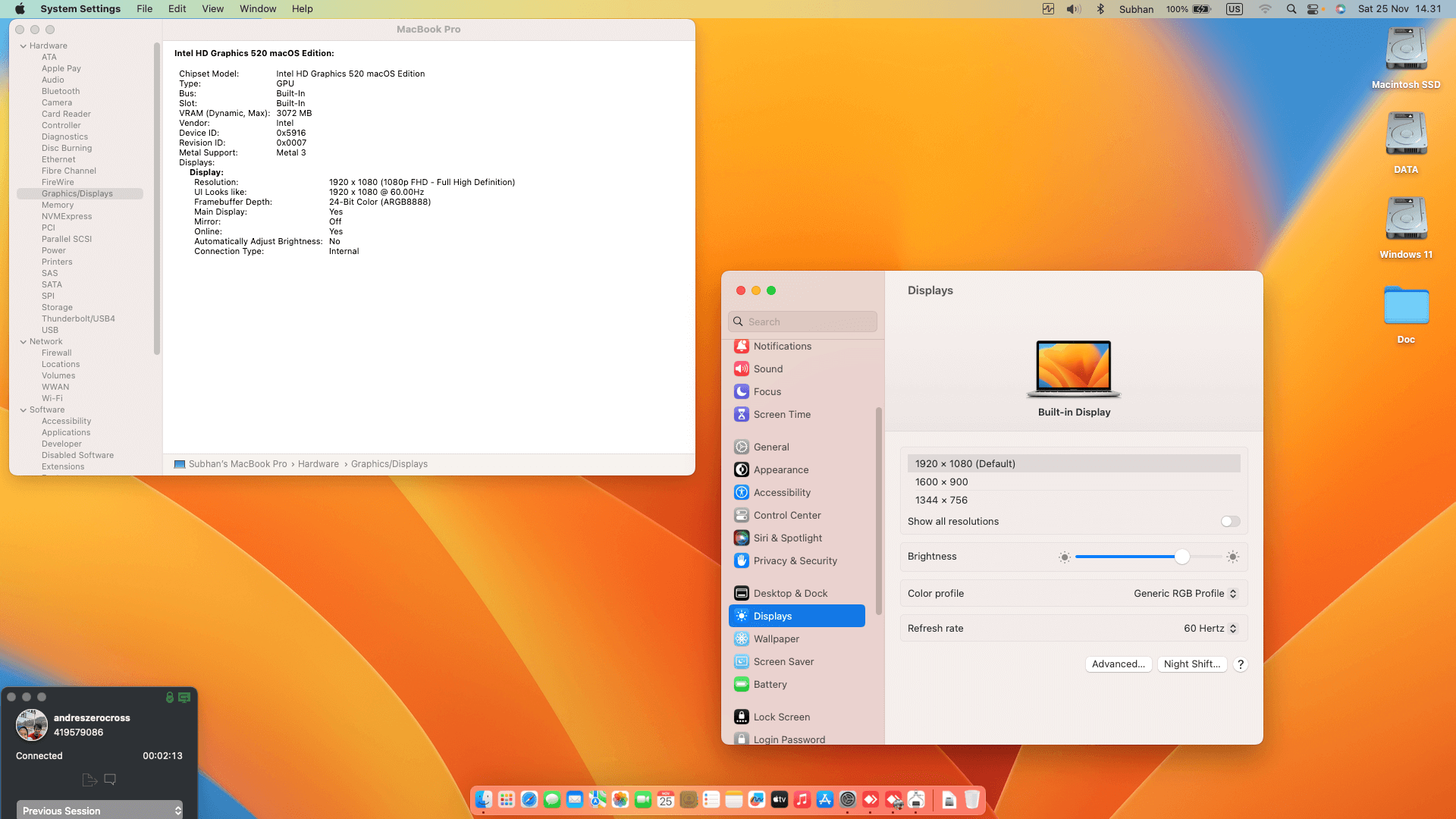Open Privacy & Security settings

pos(796,561)
